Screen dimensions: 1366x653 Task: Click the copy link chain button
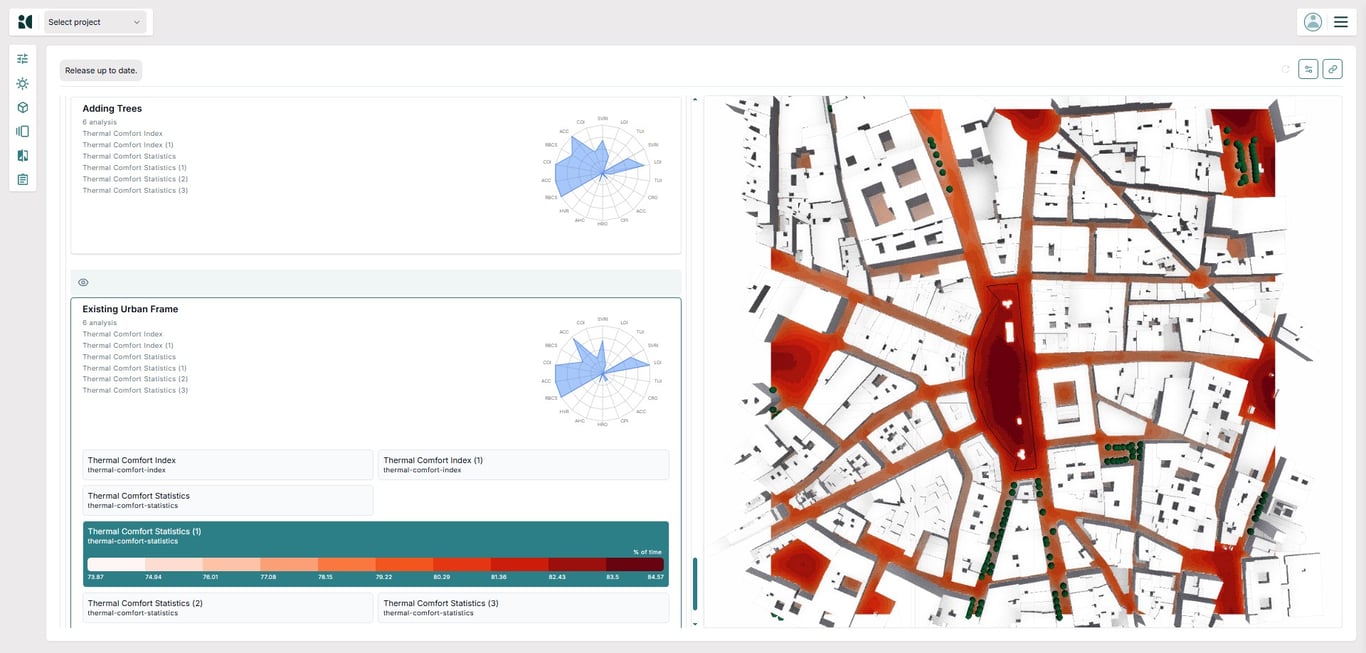pyautogui.click(x=1332, y=69)
